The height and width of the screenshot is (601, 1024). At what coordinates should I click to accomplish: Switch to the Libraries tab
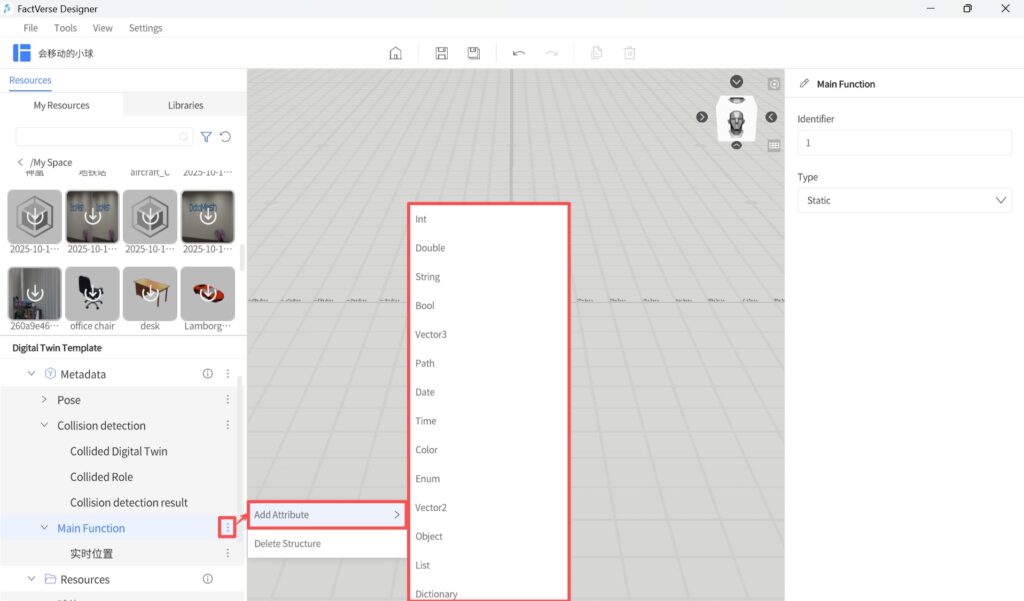tap(184, 104)
